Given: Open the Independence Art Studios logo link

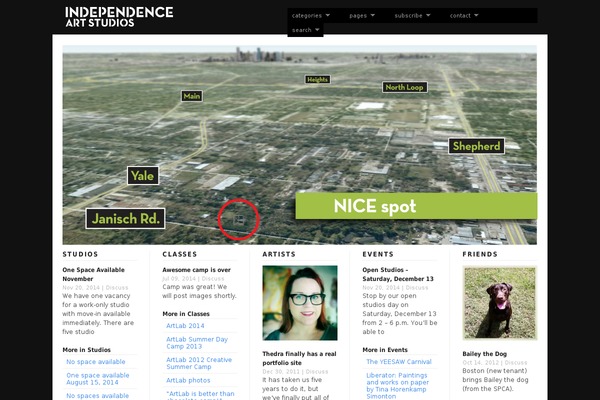Looking at the screenshot, I should pyautogui.click(x=119, y=17).
